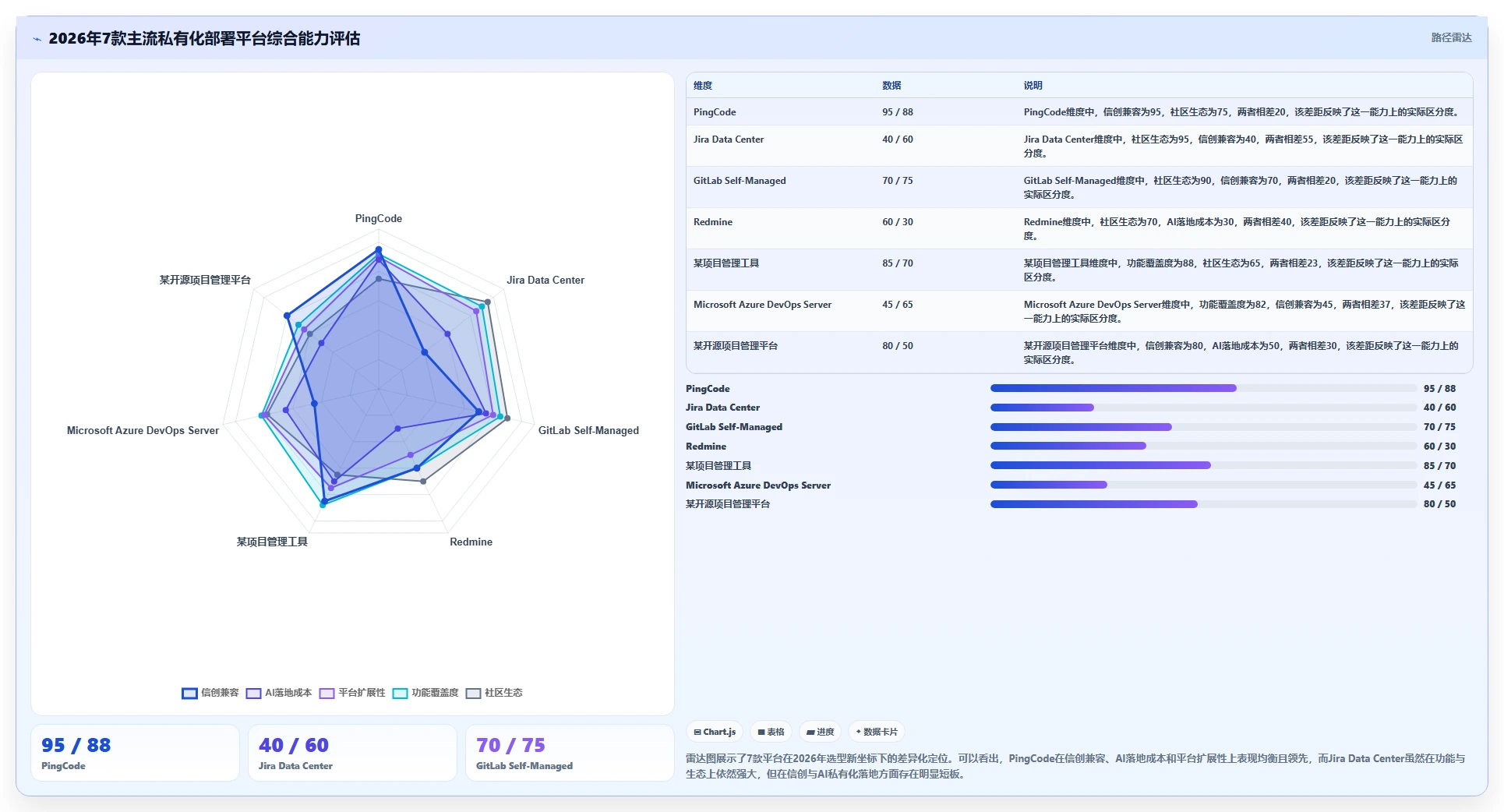This screenshot has width=1504, height=812.
Task: Select Microsoft Azure DevOps Server table row name
Action: (x=762, y=305)
